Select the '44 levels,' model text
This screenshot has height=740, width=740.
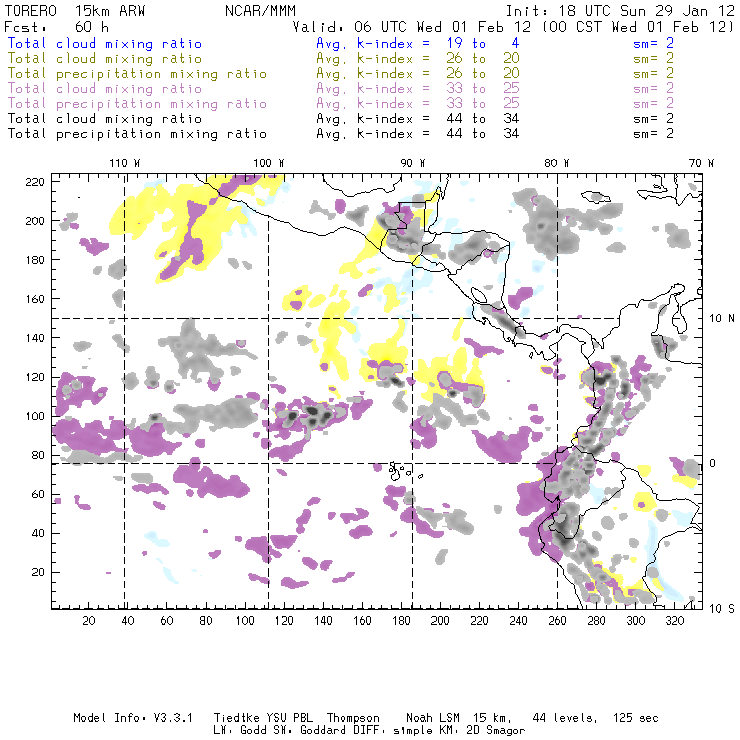point(565,718)
